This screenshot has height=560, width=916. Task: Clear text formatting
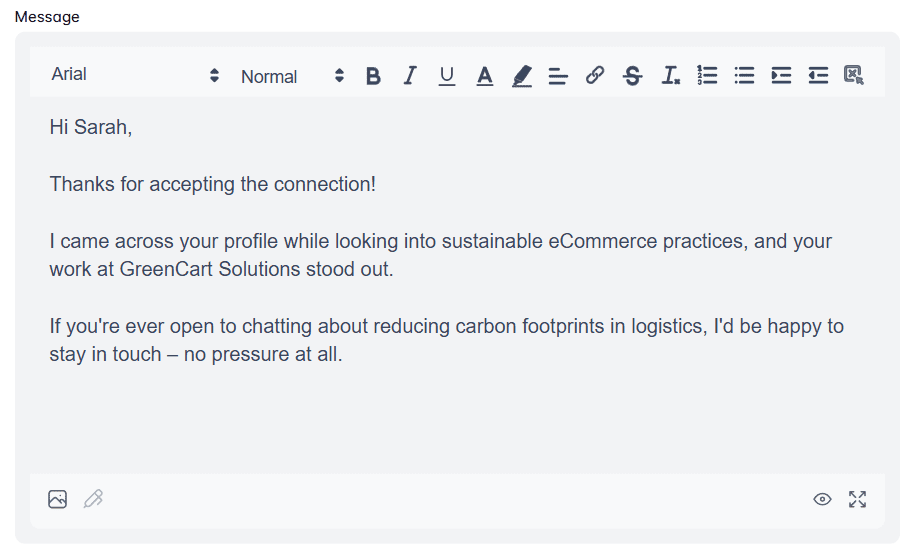670,76
